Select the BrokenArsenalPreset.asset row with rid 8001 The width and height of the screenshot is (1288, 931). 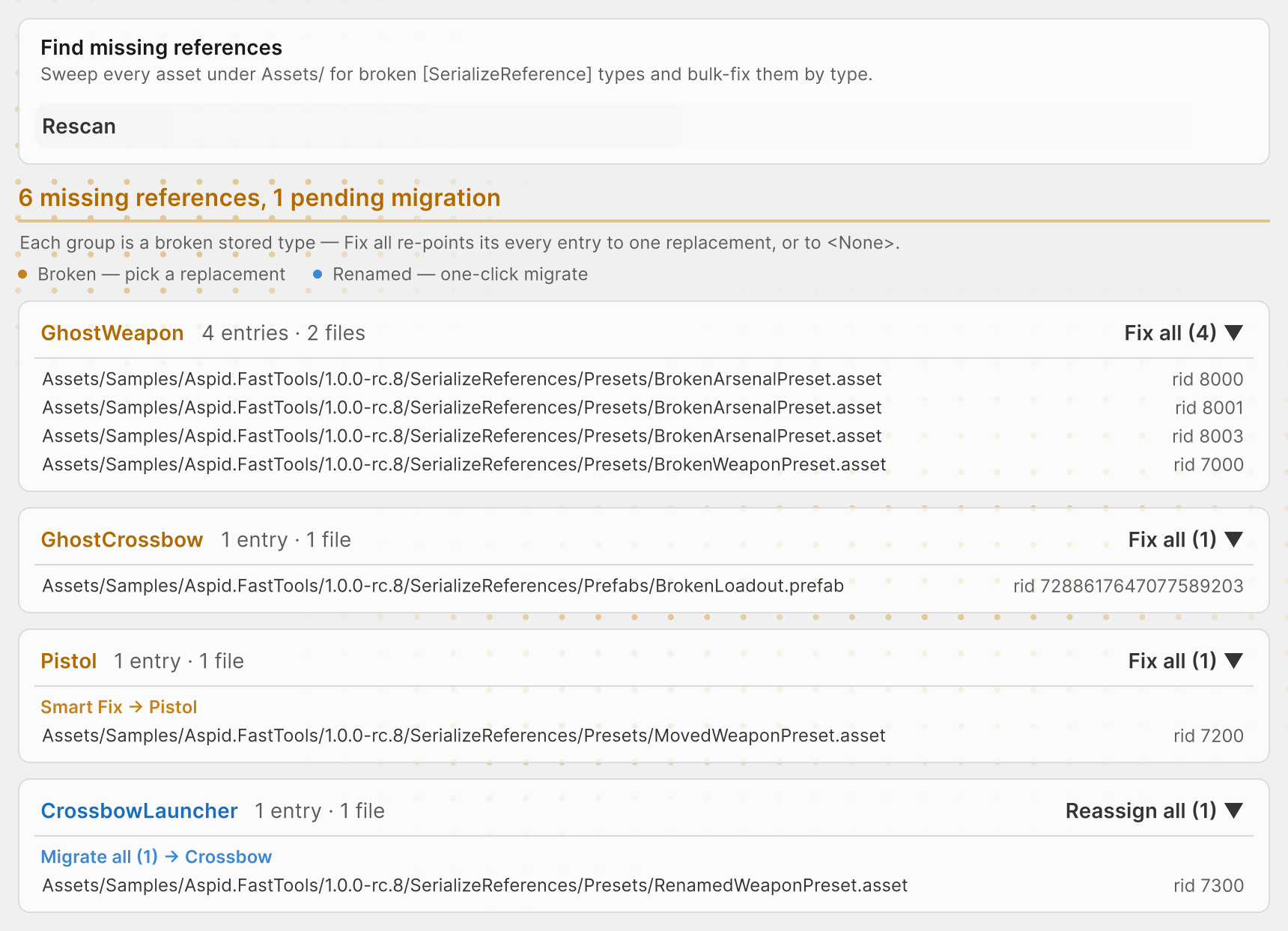[643, 407]
